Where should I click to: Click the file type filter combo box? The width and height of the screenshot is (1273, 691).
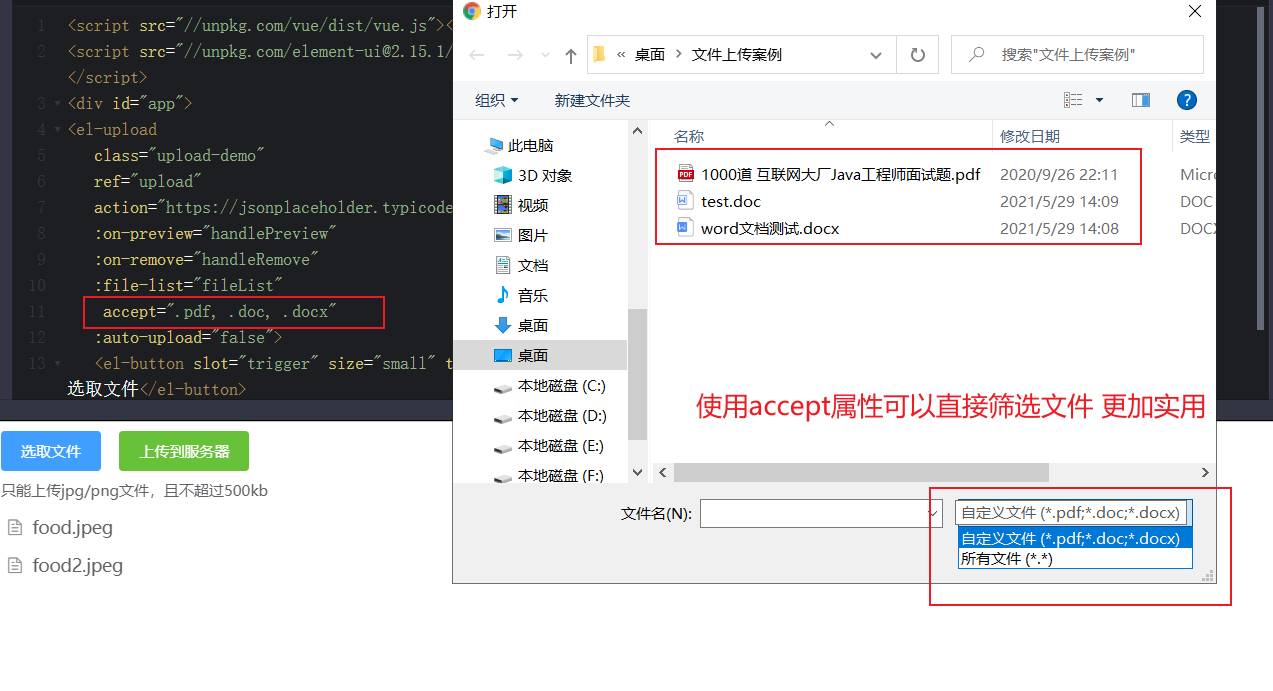1074,513
